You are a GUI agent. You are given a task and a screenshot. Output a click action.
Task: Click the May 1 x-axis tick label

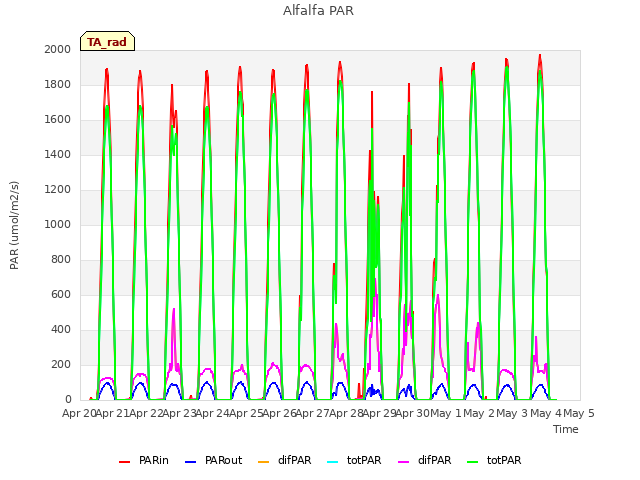coord(446,413)
